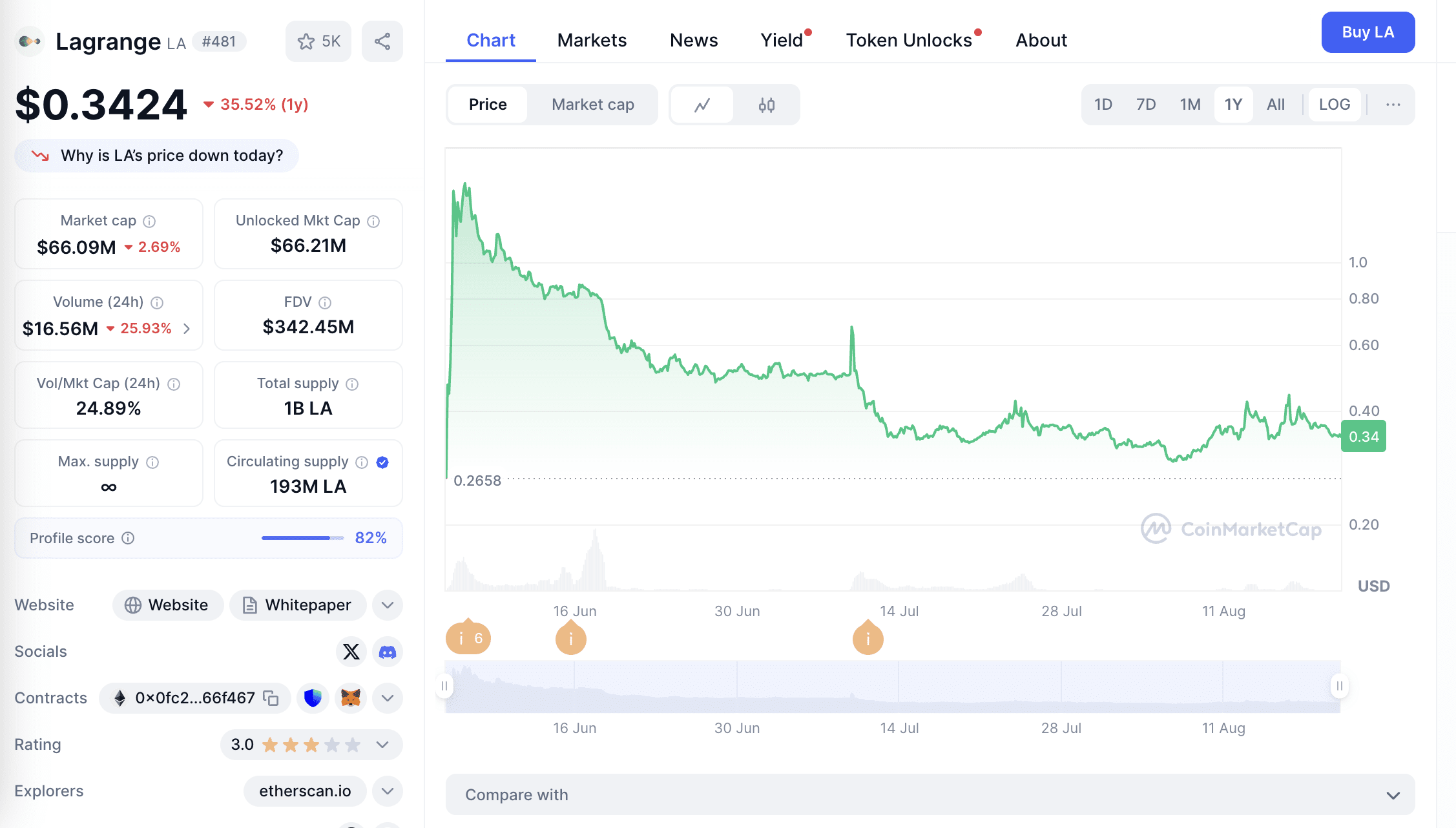Viewport: 1456px width, 828px height.
Task: Click the Profile score info icon
Action: (x=128, y=538)
